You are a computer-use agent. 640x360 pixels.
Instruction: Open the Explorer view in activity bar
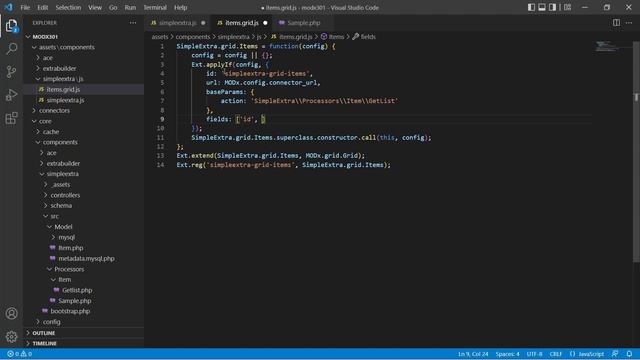click(11, 26)
